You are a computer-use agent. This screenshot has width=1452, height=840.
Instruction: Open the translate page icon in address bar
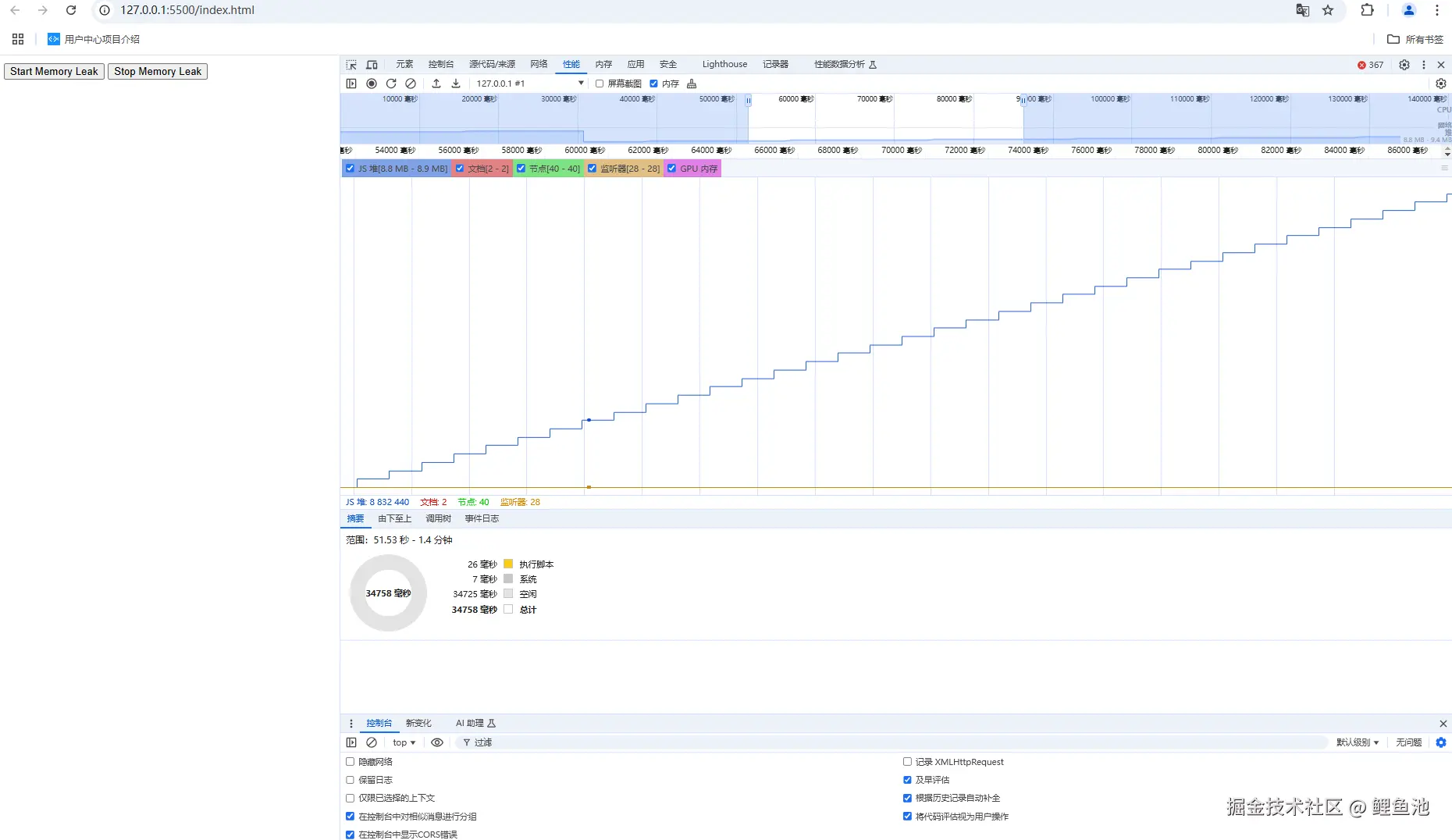click(x=1302, y=10)
